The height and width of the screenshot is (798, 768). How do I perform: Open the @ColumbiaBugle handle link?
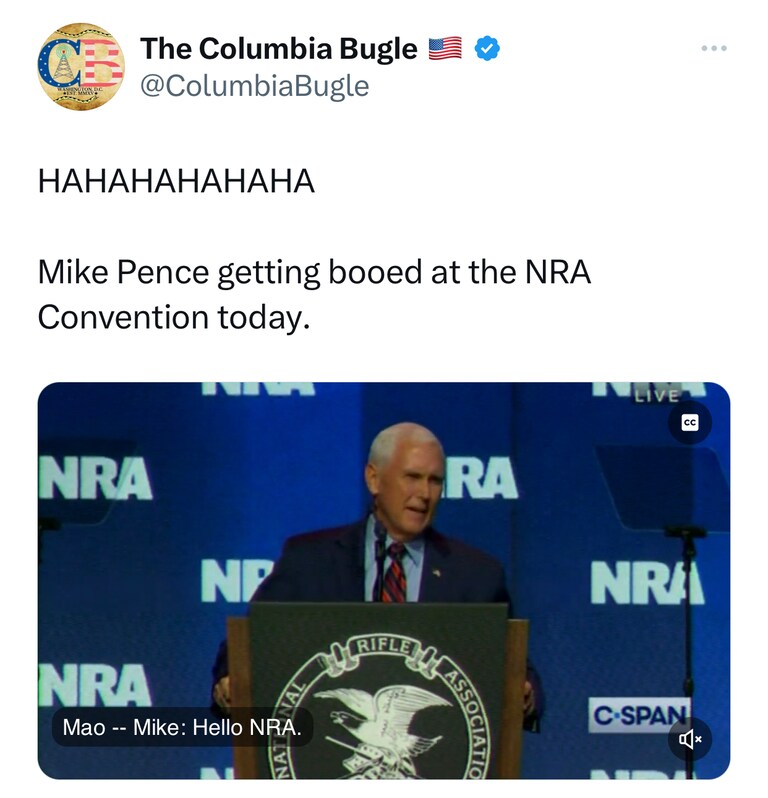pyautogui.click(x=254, y=86)
